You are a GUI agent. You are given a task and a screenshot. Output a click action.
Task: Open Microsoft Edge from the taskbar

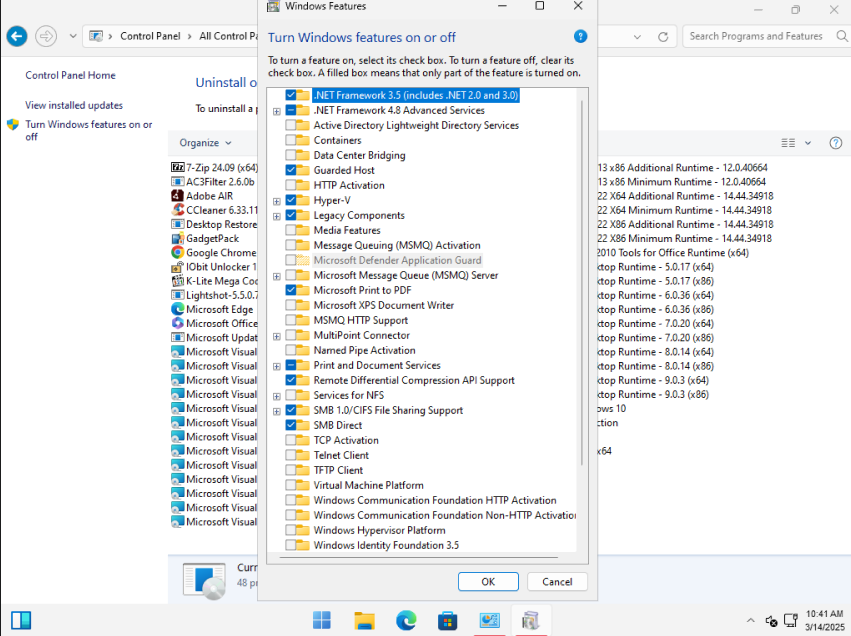(x=406, y=620)
